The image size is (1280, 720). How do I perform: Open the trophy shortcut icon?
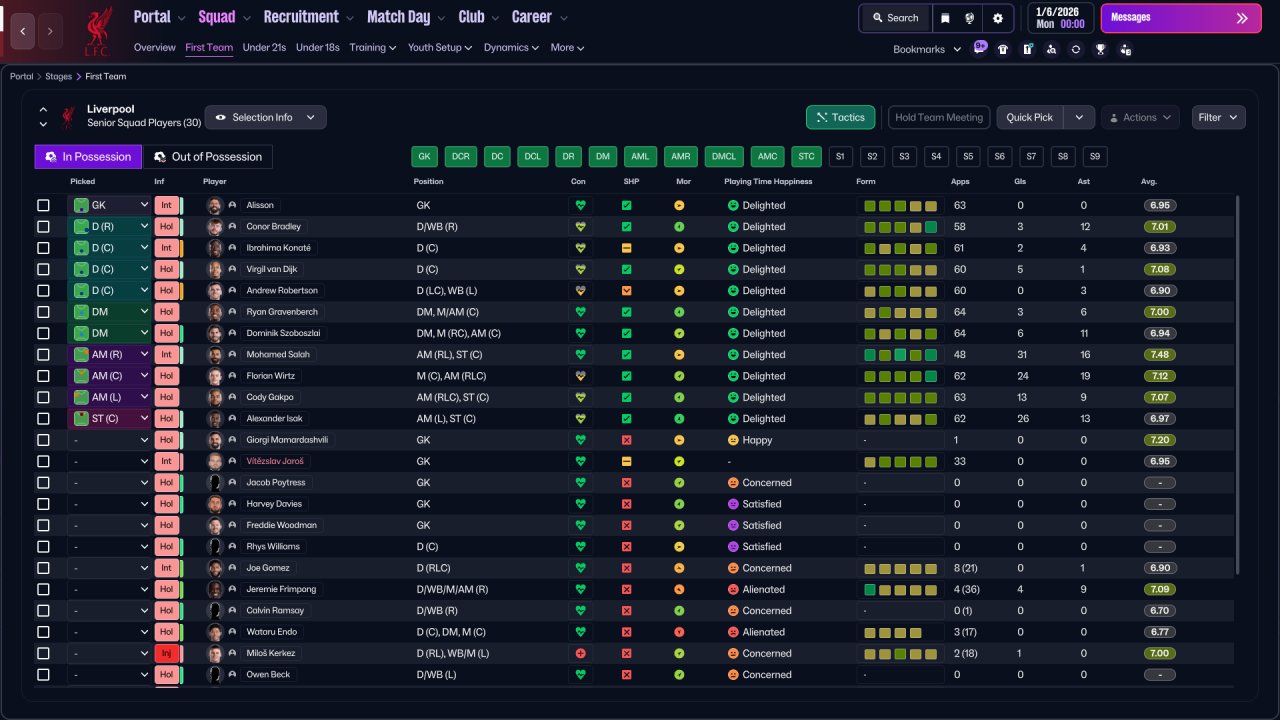pos(1100,49)
